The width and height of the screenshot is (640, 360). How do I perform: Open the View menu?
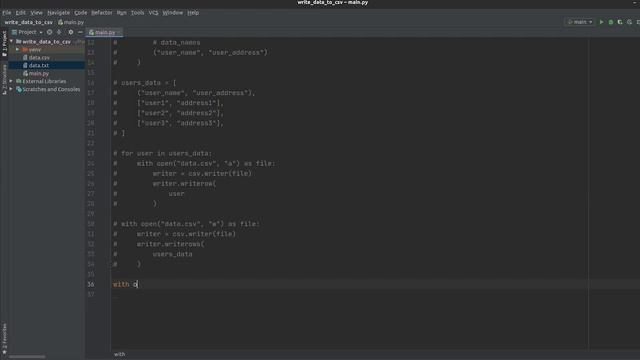[36, 13]
